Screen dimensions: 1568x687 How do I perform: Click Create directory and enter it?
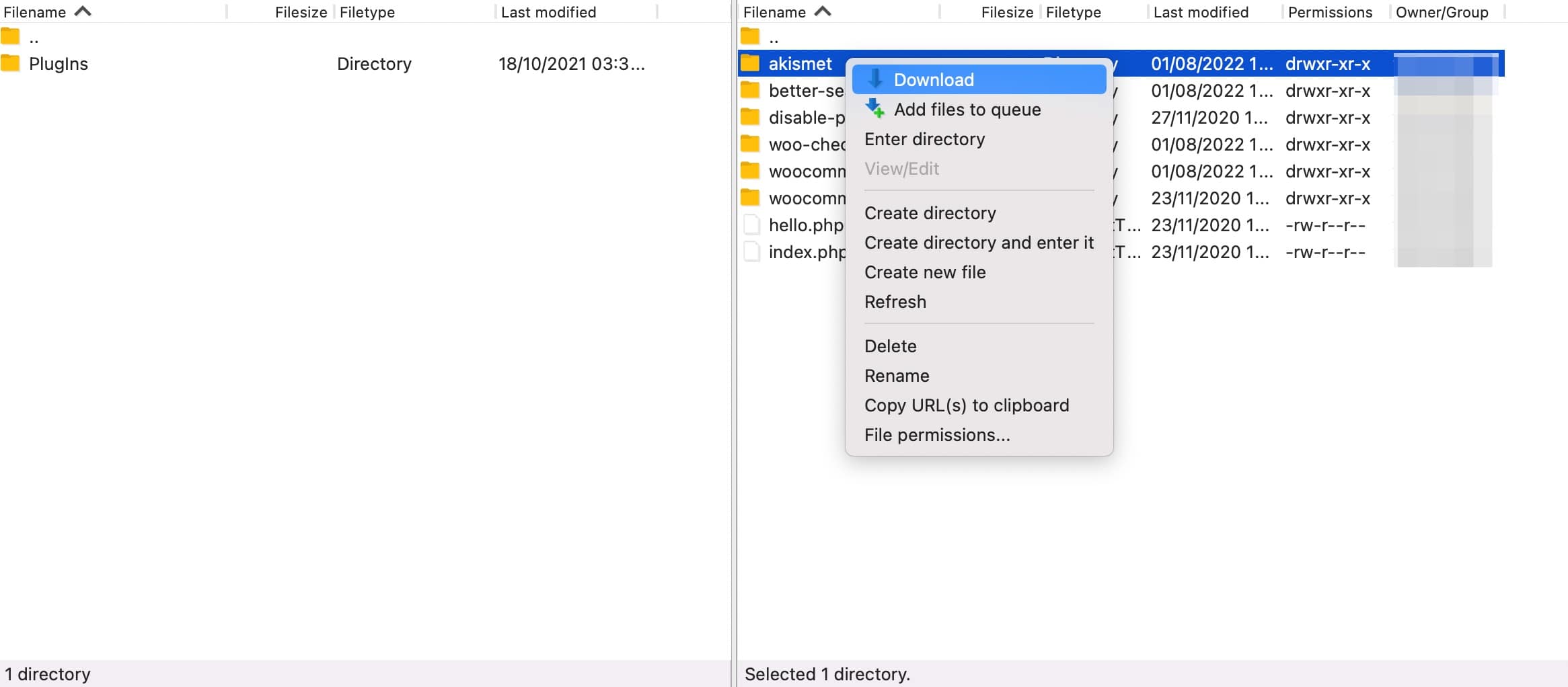click(x=979, y=243)
